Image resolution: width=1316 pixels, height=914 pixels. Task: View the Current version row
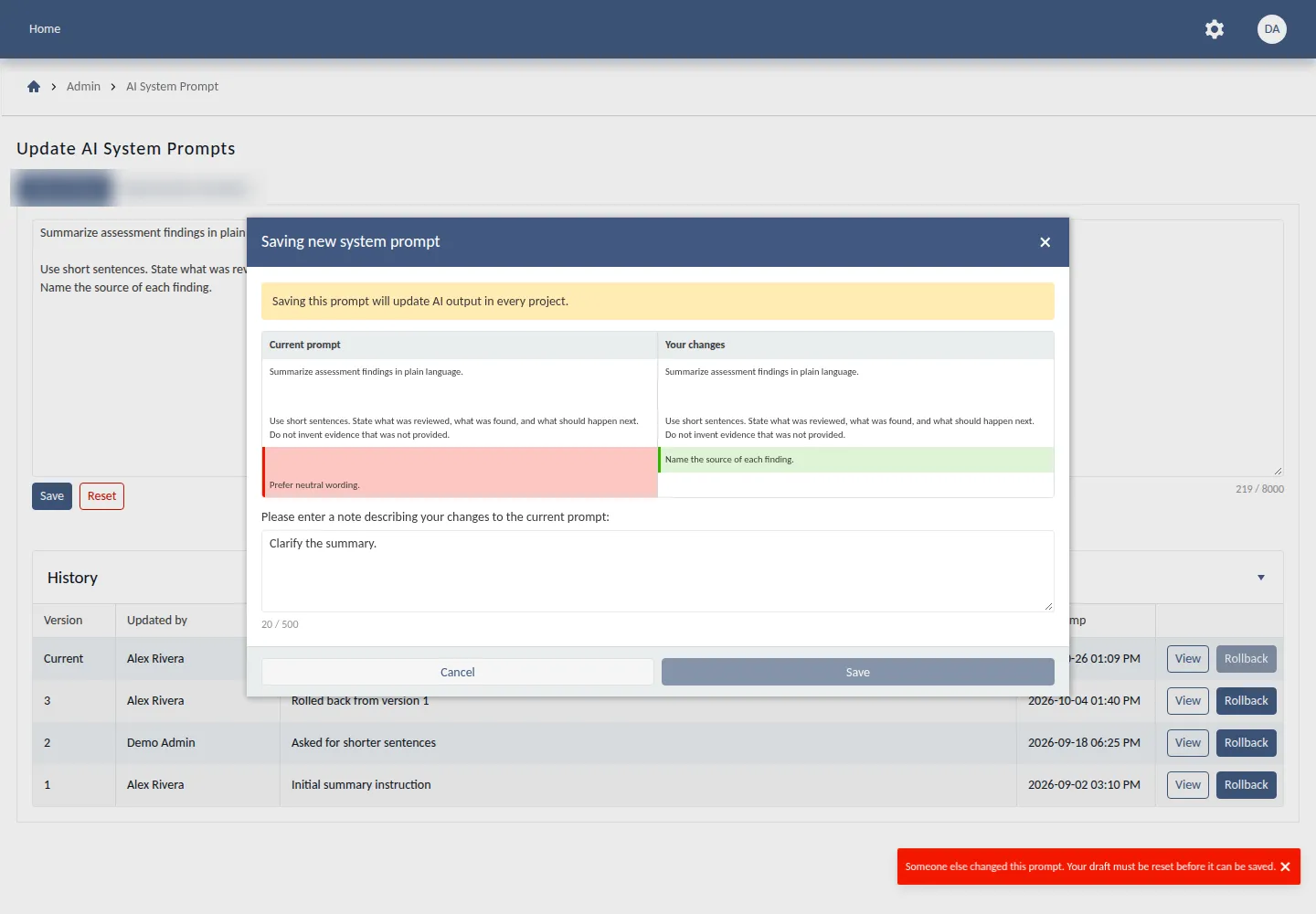pos(1188,659)
